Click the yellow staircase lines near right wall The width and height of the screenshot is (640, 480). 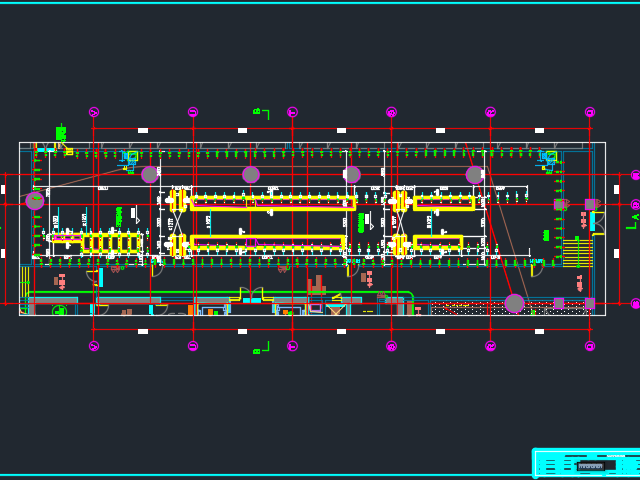tap(577, 253)
